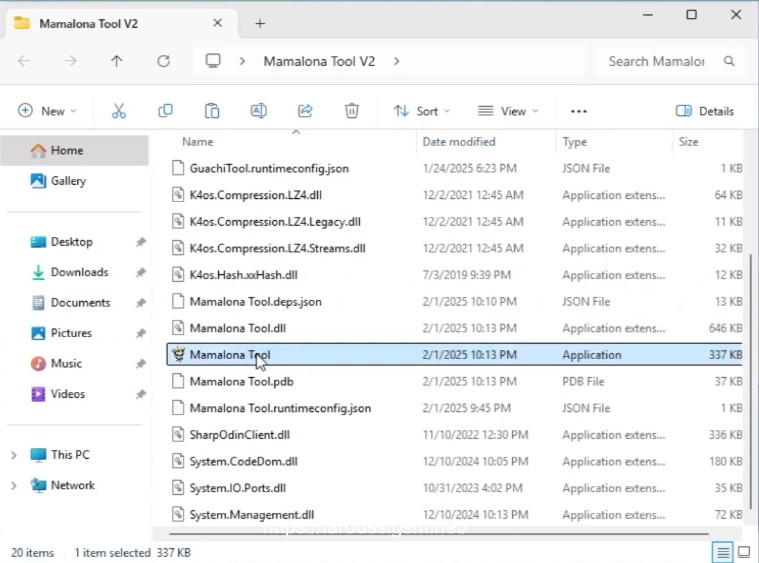759x563 pixels.
Task: Open the See more ellipsis menu
Action: click(578, 111)
